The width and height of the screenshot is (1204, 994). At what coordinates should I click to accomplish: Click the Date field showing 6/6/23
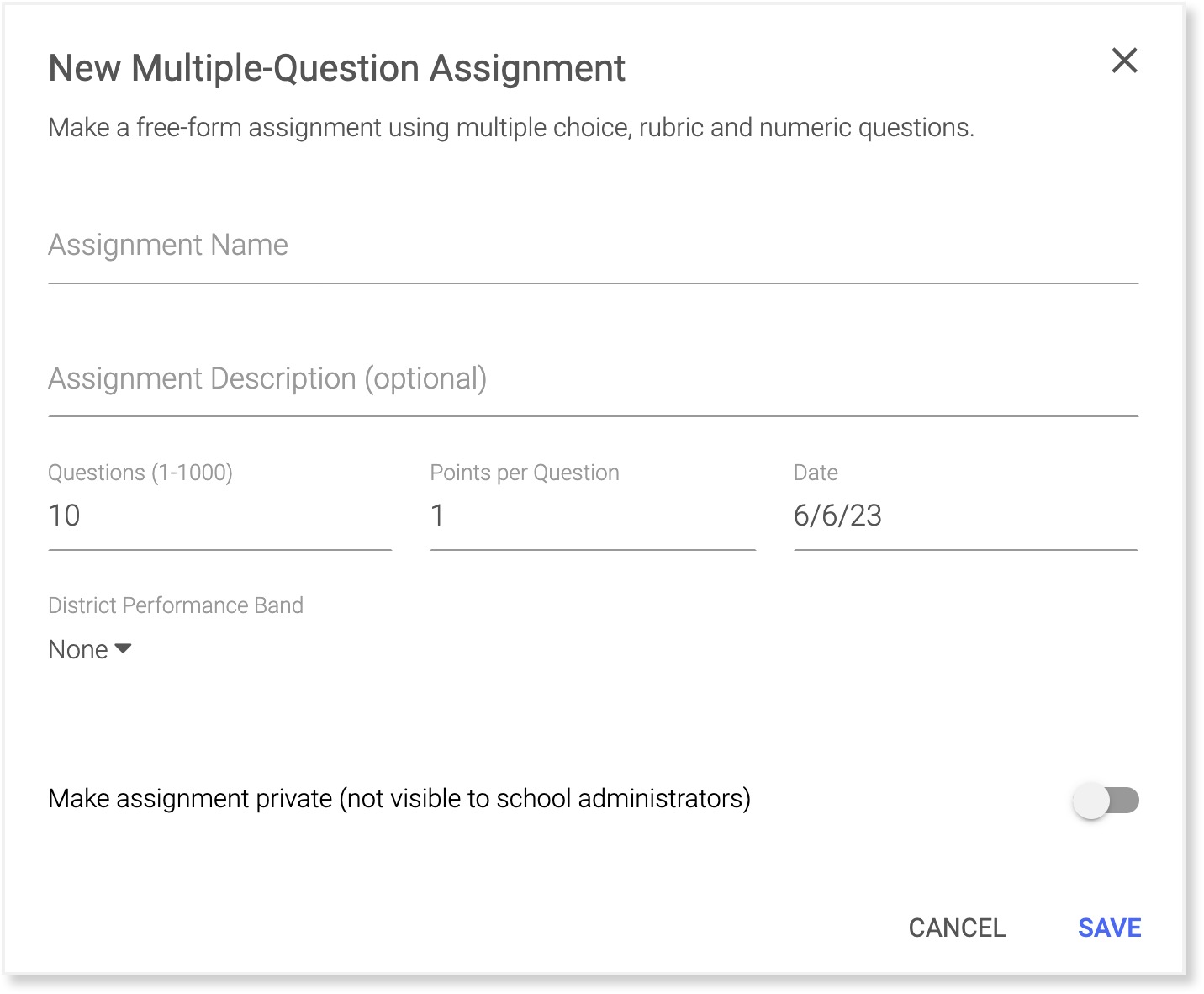963,517
